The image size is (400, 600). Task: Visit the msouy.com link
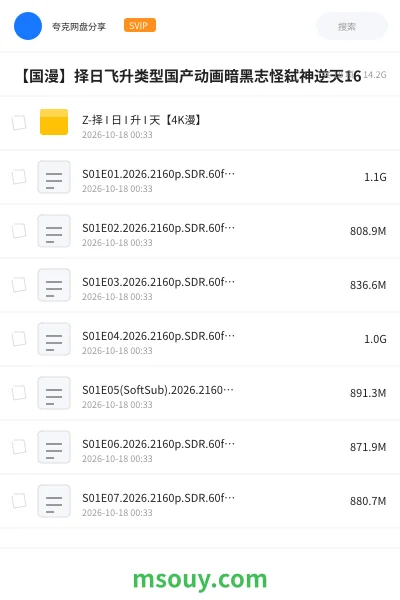(200, 579)
